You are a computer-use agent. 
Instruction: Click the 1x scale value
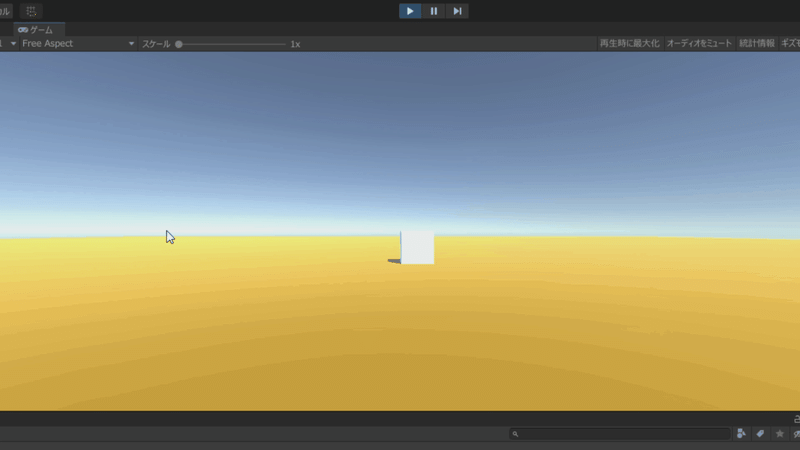click(x=295, y=44)
